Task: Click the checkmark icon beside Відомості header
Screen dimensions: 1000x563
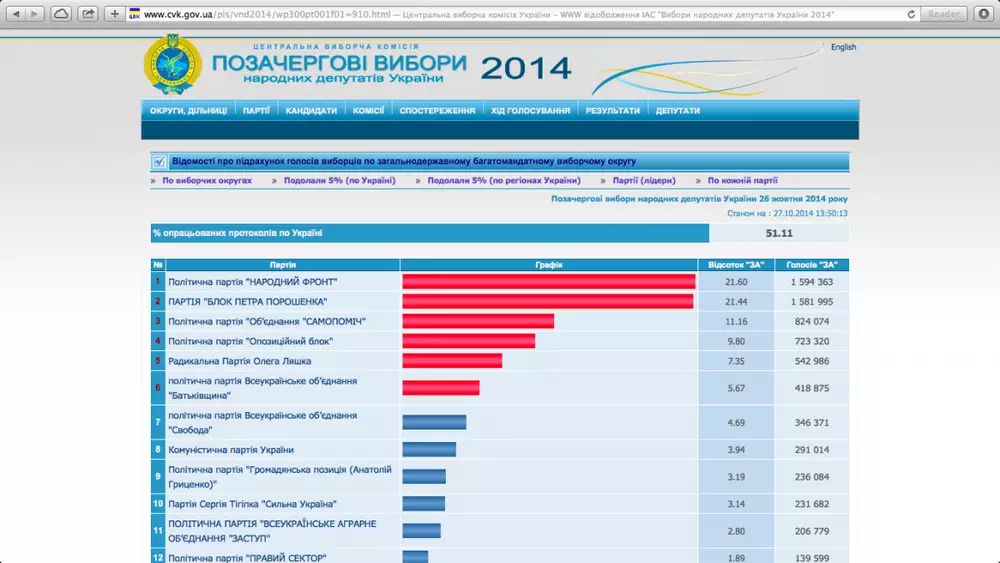Action: [x=159, y=161]
